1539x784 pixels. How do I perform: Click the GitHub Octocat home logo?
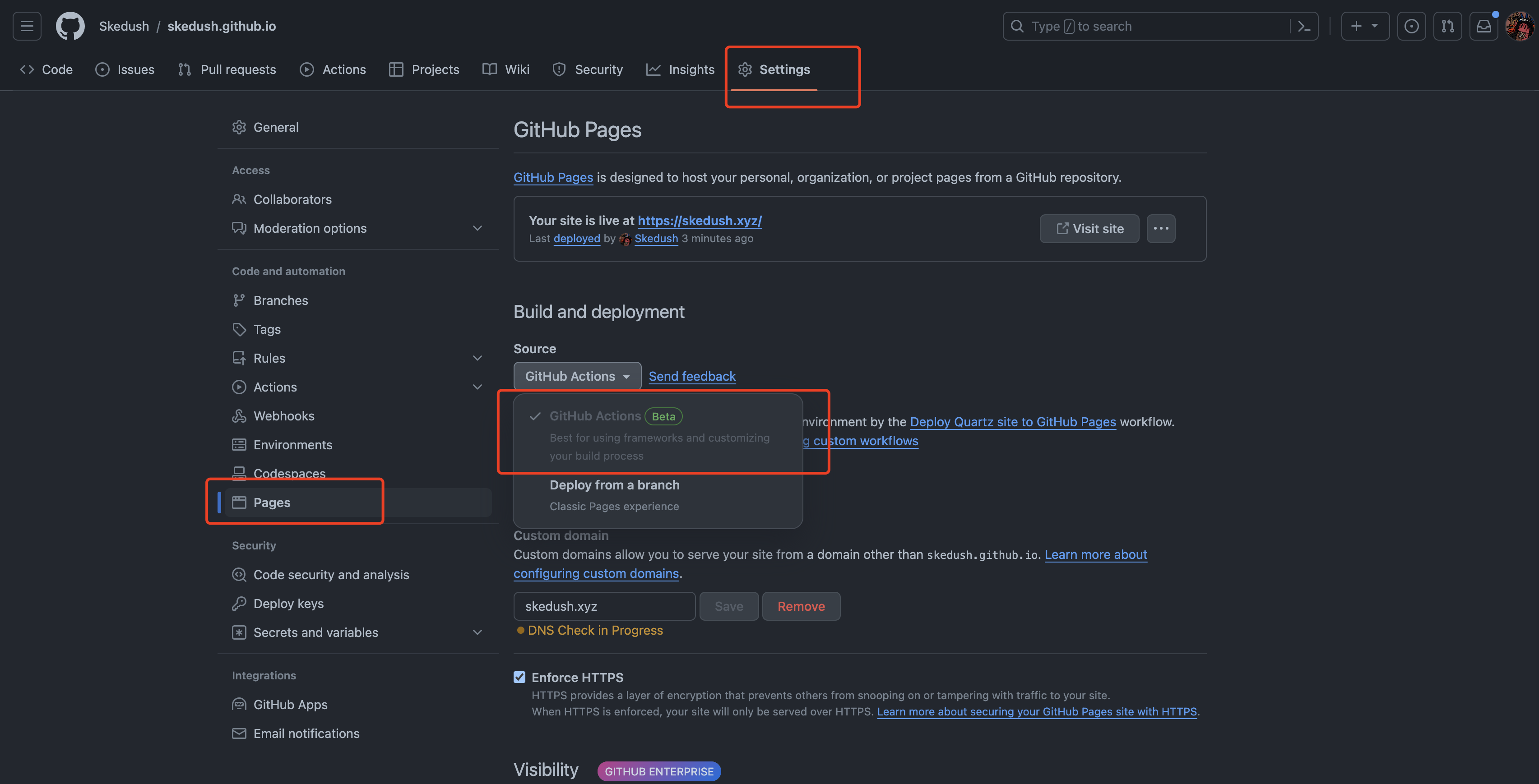click(70, 26)
